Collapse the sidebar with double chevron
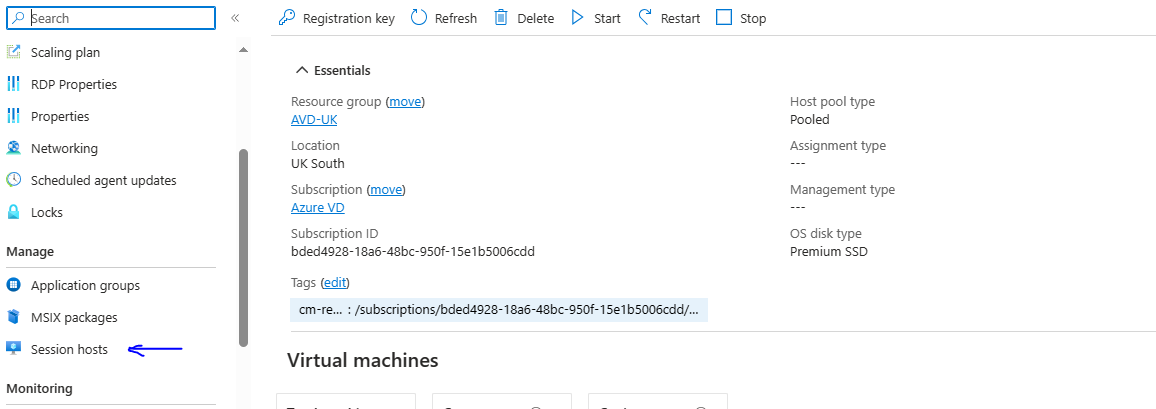This screenshot has width=1156, height=409. (x=235, y=18)
